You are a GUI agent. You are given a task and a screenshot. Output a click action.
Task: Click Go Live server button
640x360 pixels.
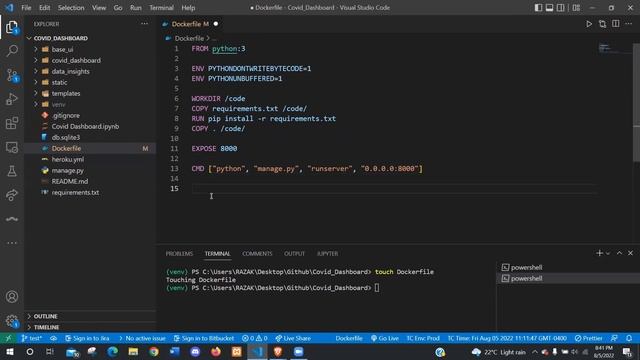click(x=384, y=338)
